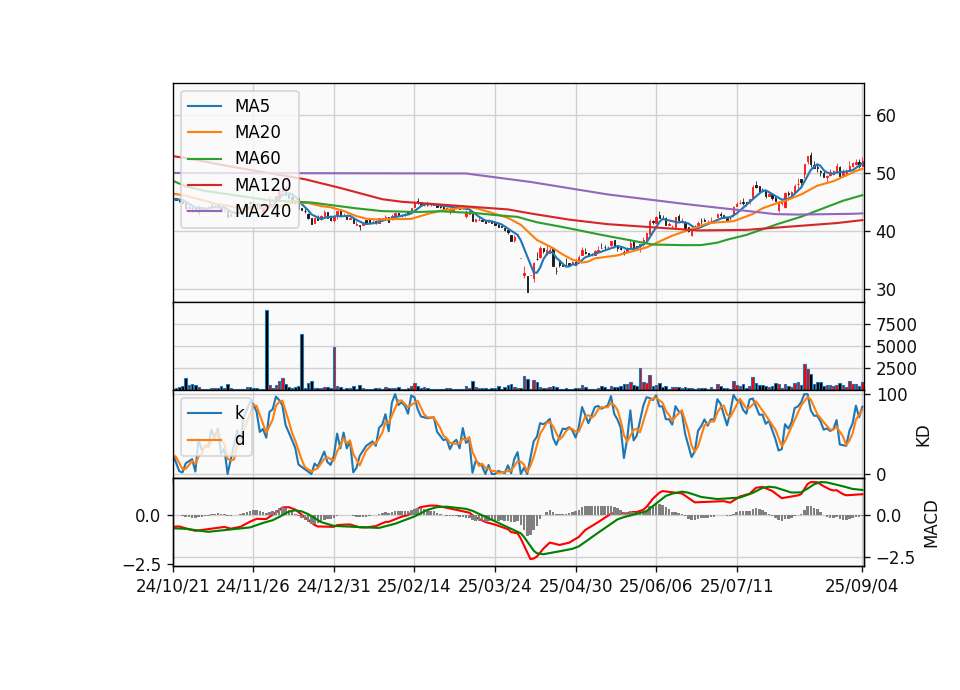Viewport: 960px width, 690px height.
Task: Click the volume bar at 24/12/31
Action: (334, 368)
